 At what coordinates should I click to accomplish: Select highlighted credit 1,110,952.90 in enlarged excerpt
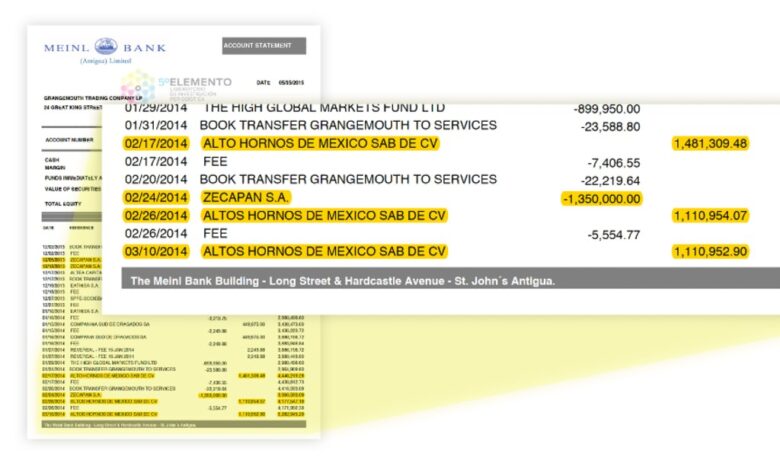pos(710,252)
